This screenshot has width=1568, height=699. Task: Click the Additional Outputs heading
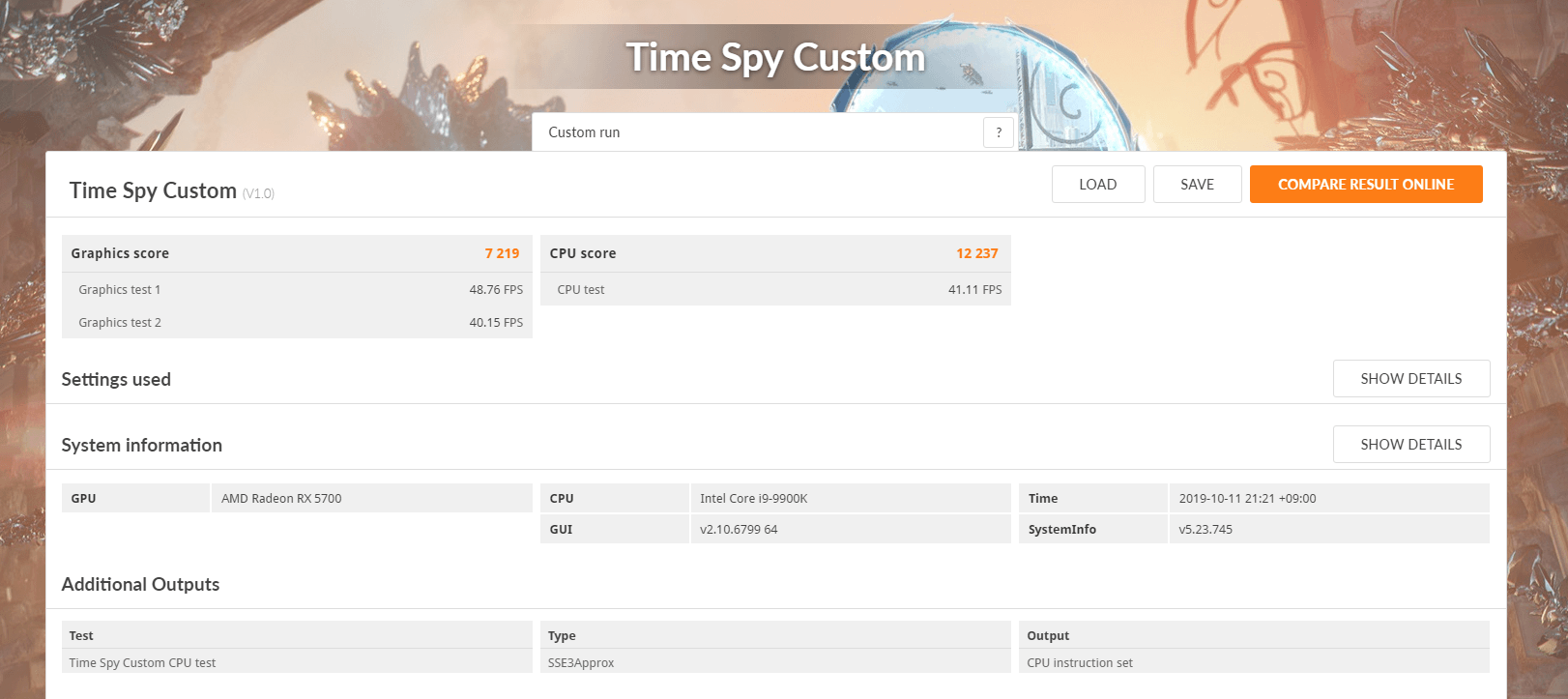[140, 584]
